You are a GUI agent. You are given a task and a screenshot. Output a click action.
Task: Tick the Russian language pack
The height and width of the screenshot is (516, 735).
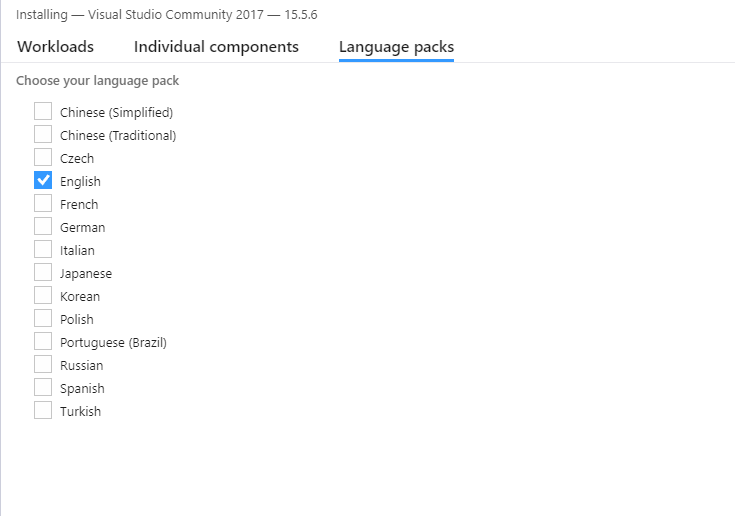[x=43, y=364]
